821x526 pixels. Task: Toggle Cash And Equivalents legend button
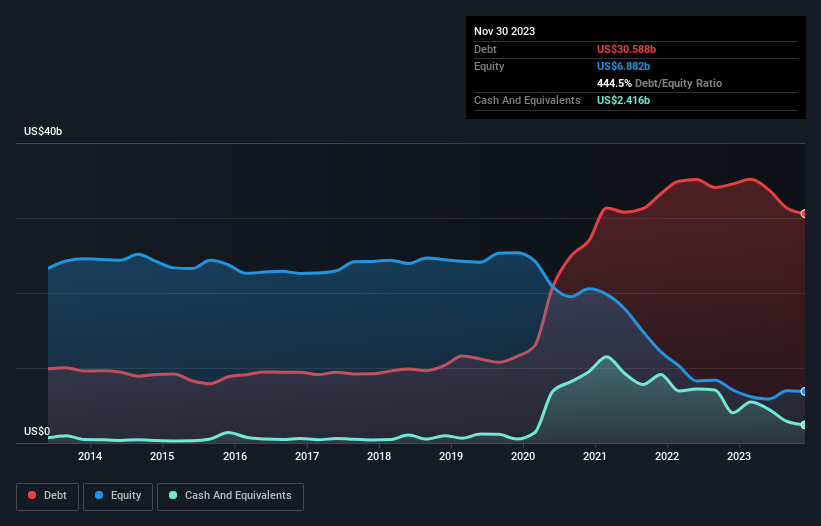[x=230, y=496]
